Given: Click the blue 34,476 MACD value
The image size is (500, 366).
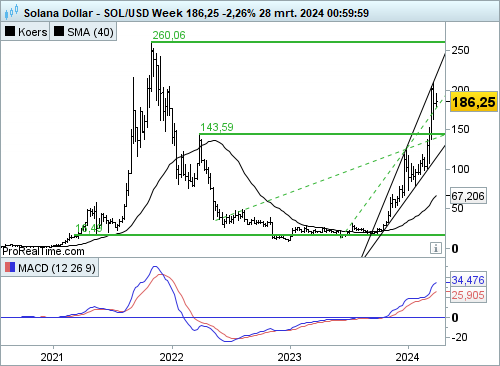Looking at the screenshot, I should click(x=468, y=280).
